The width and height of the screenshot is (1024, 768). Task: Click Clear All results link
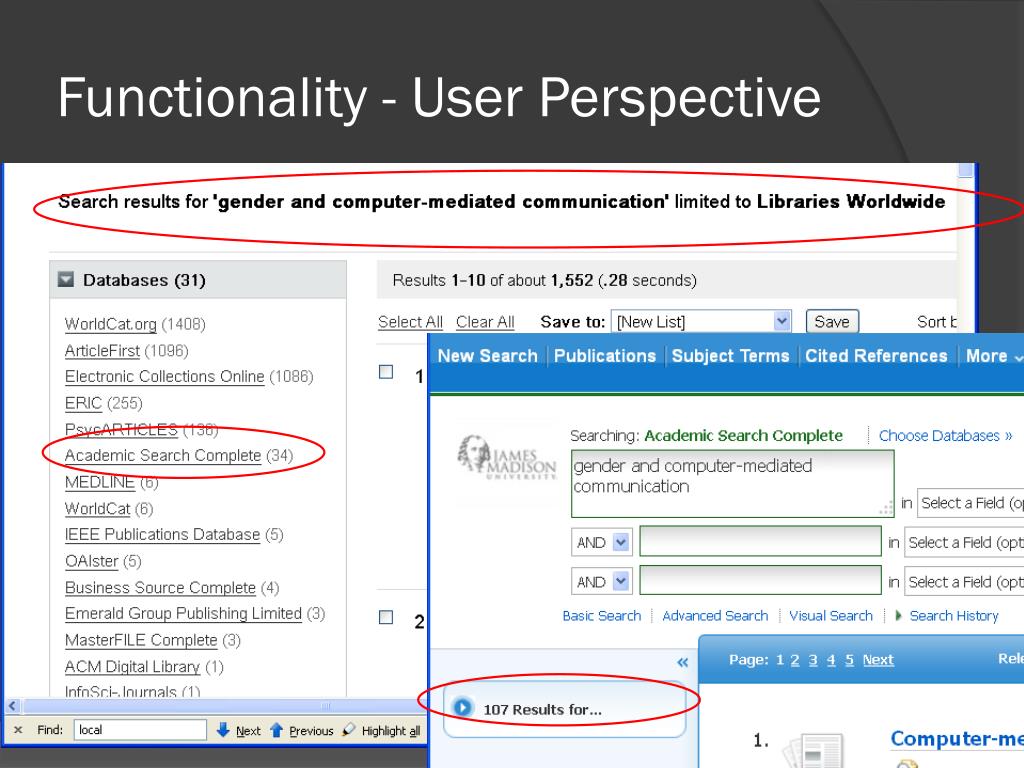pyautogui.click(x=485, y=322)
